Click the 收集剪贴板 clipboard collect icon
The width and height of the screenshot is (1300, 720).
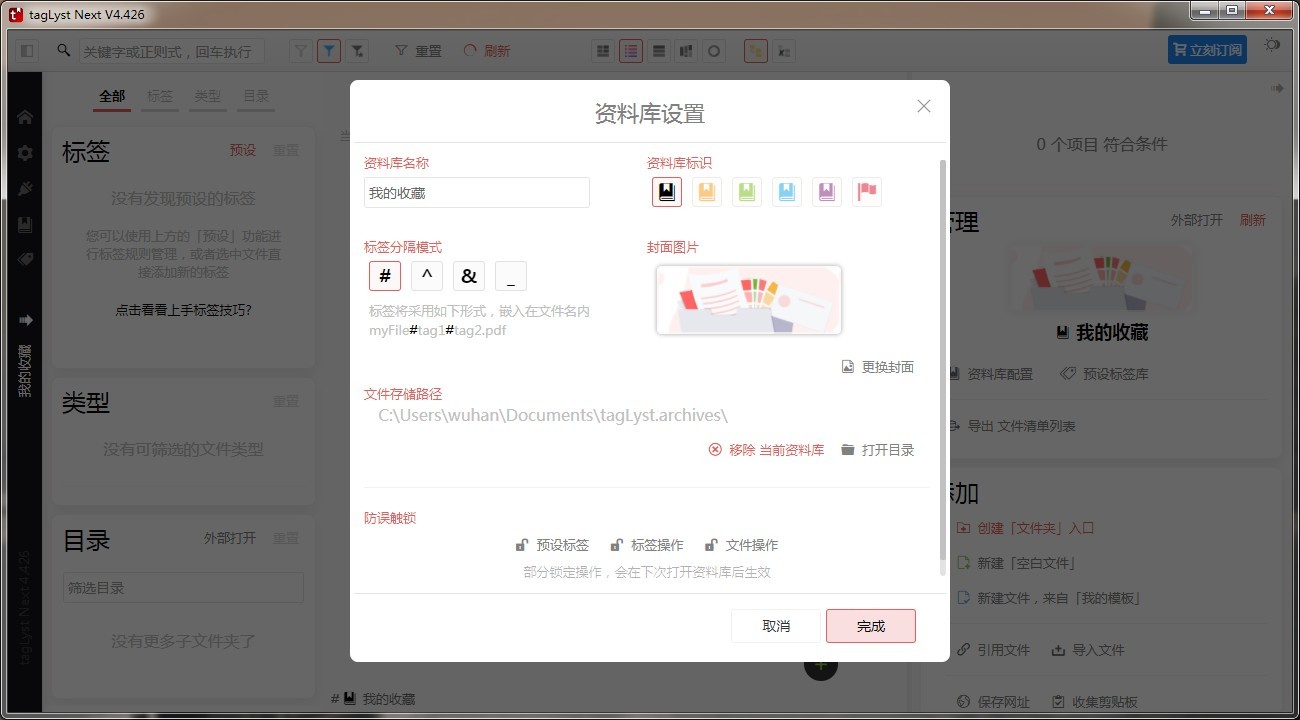1061,701
